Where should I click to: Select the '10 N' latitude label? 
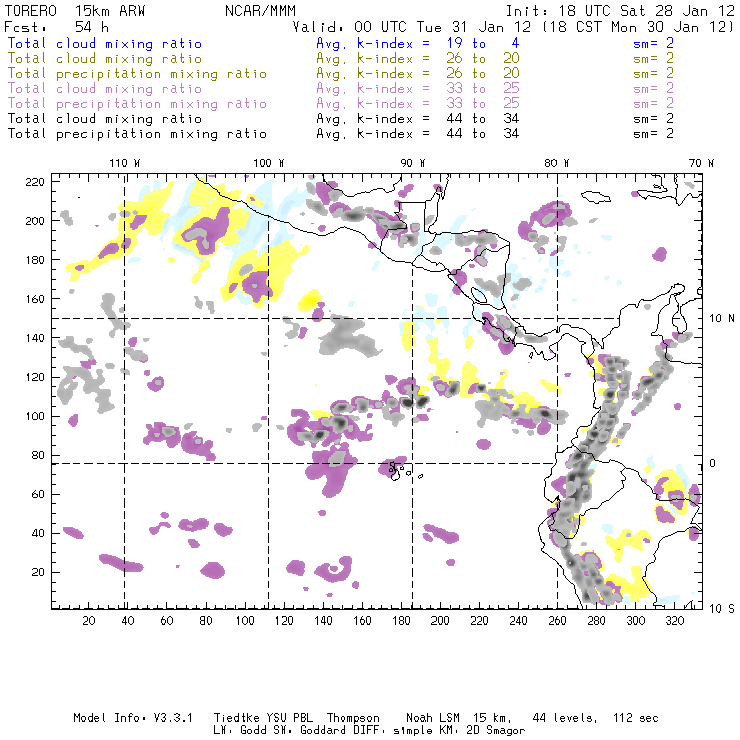click(722, 319)
